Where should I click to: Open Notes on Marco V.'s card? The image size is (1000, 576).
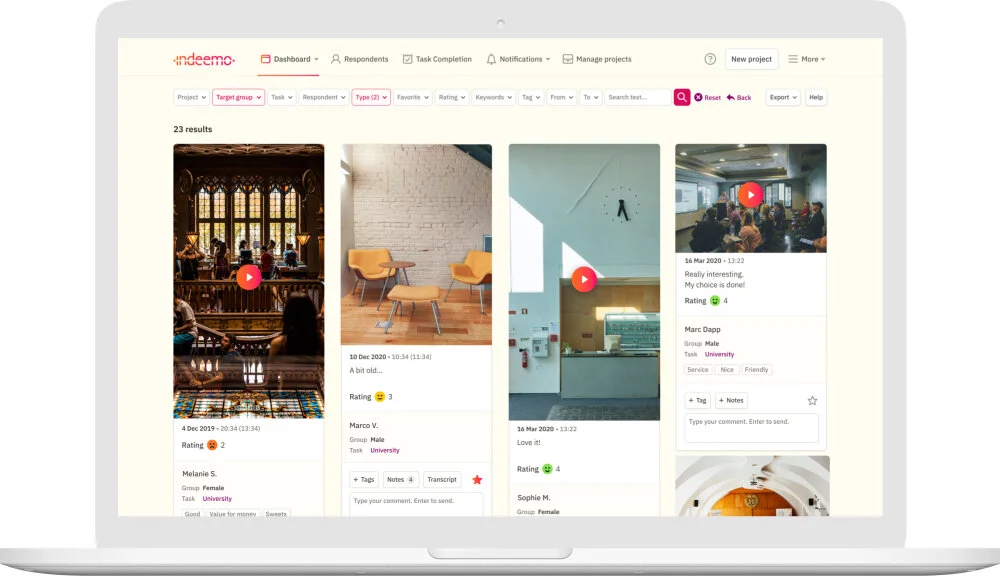click(401, 480)
